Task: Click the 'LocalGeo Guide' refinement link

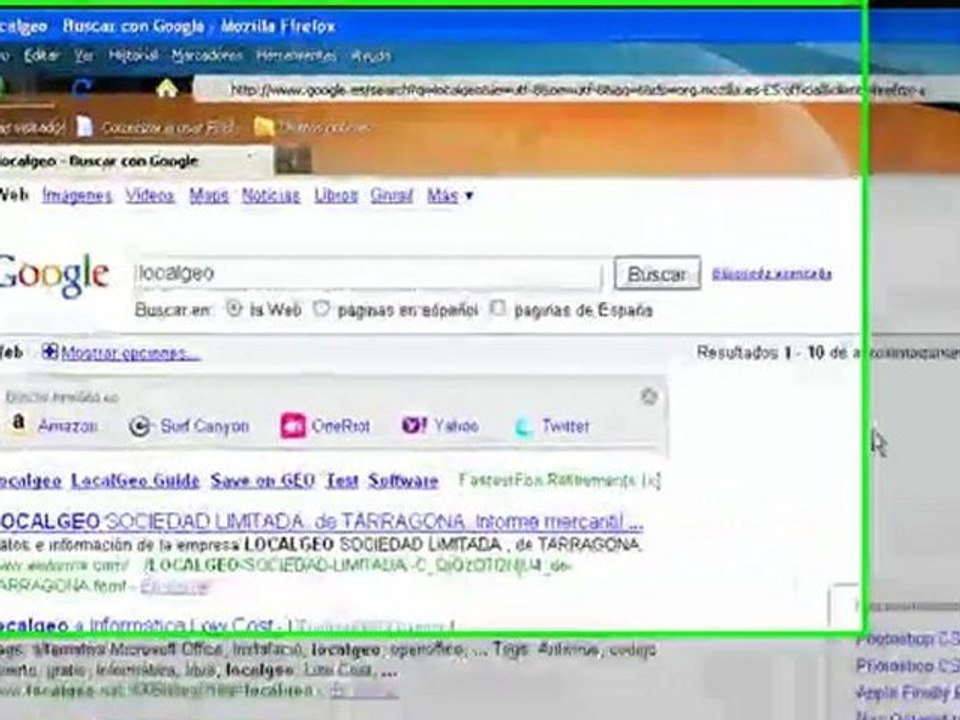Action: click(135, 481)
